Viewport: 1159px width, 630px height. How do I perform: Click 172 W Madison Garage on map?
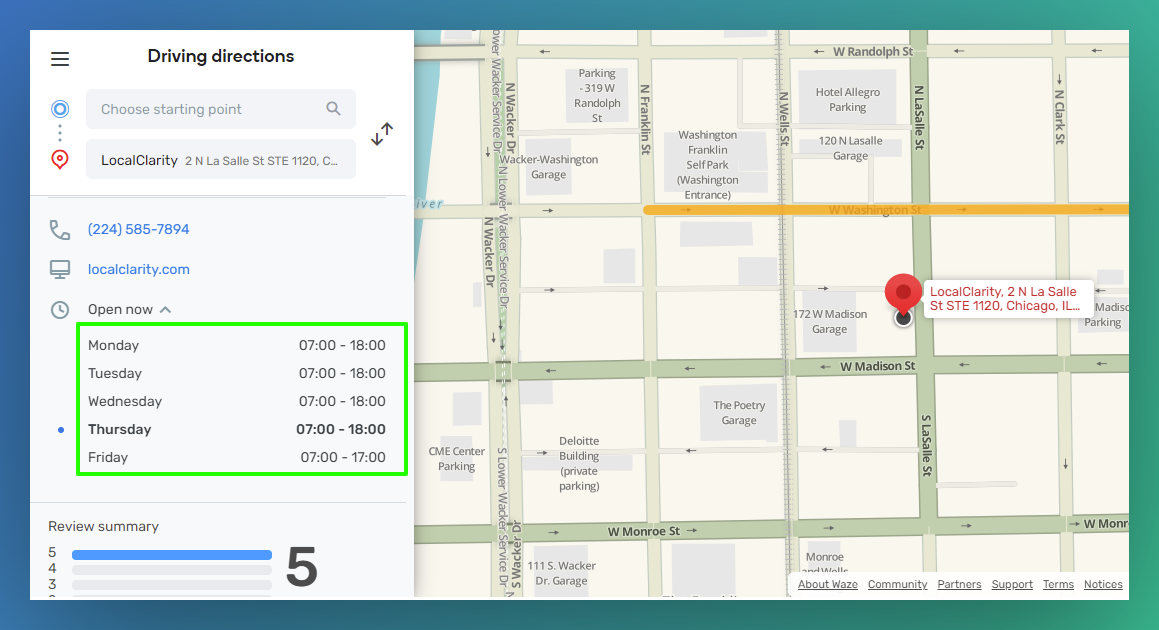(x=830, y=322)
